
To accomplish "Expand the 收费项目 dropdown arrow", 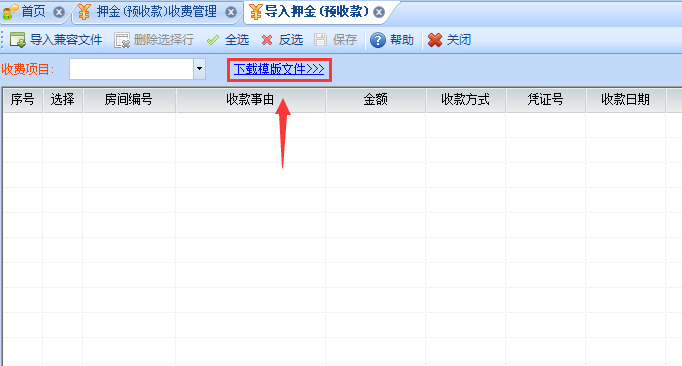I will click(x=199, y=69).
